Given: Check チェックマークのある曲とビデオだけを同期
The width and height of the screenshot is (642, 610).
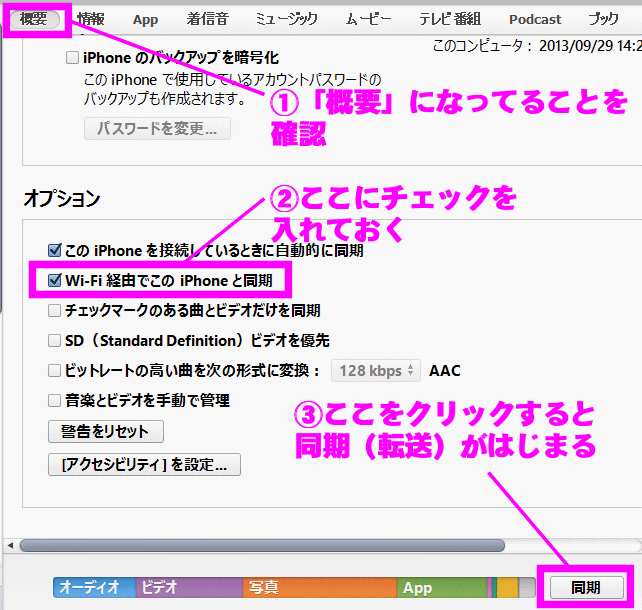Looking at the screenshot, I should [x=55, y=311].
